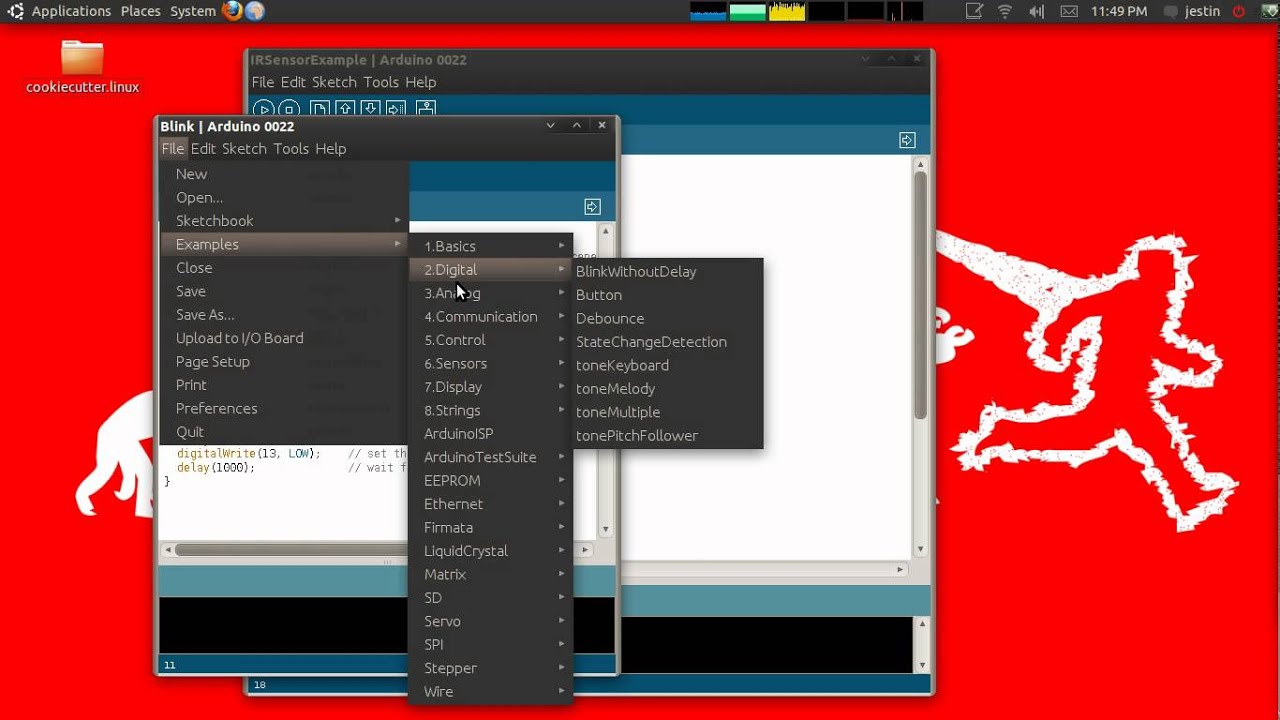Choose Quit from the File menu
Screen dimensions: 1280x720
coord(284,432)
